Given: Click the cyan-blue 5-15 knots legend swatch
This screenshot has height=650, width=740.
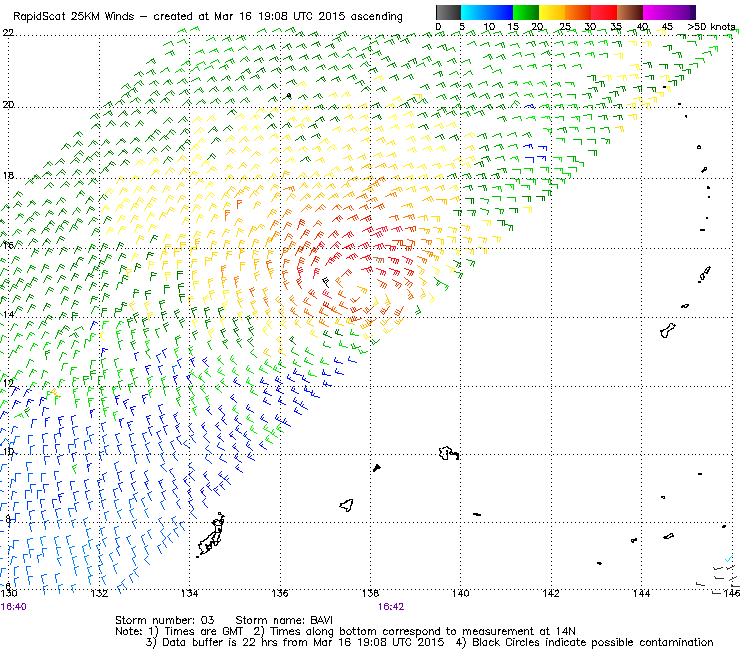Looking at the screenshot, I should tap(487, 12).
